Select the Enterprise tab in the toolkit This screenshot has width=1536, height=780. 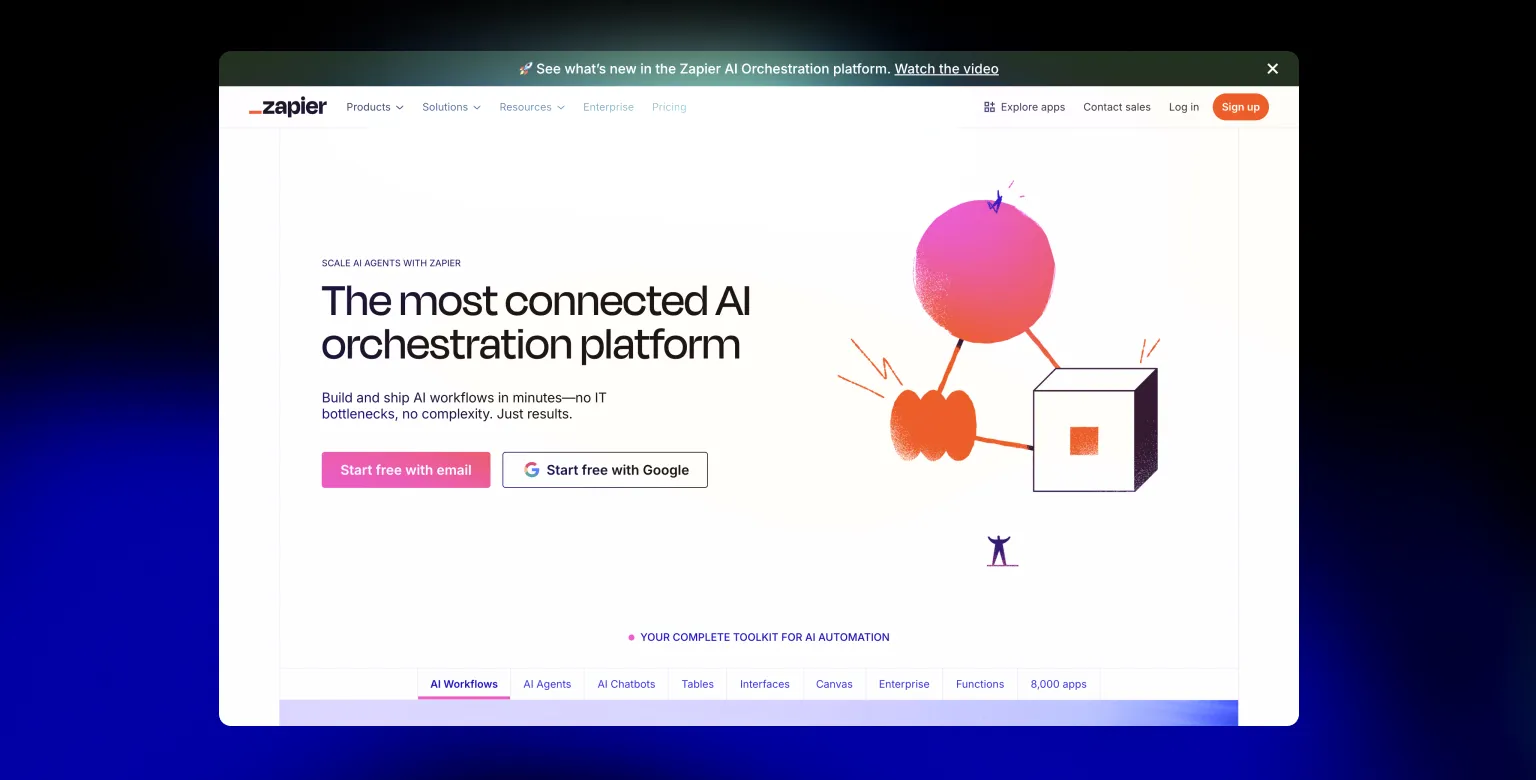[x=904, y=684]
